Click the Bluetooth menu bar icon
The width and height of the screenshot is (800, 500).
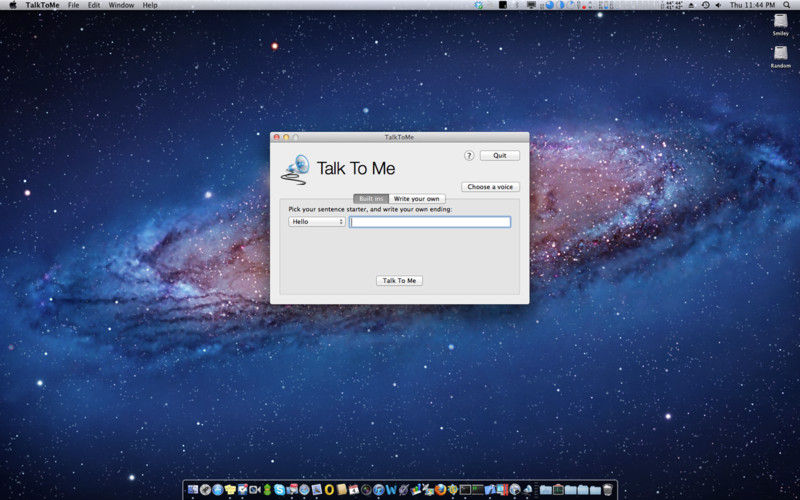coord(517,5)
